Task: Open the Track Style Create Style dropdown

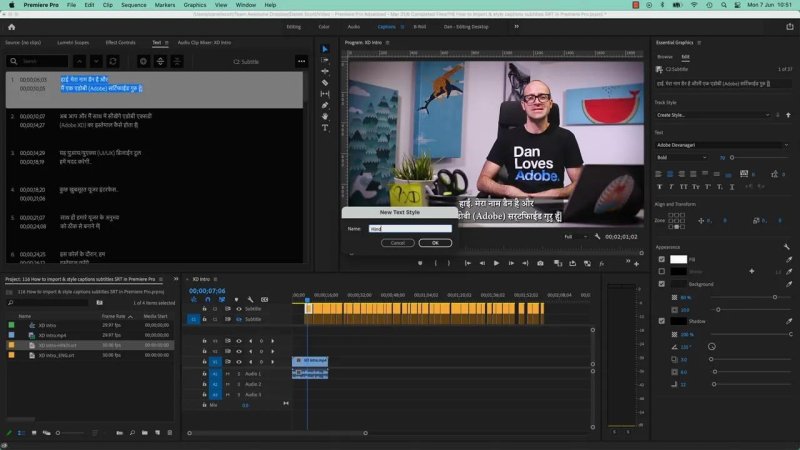Action: tap(713, 115)
